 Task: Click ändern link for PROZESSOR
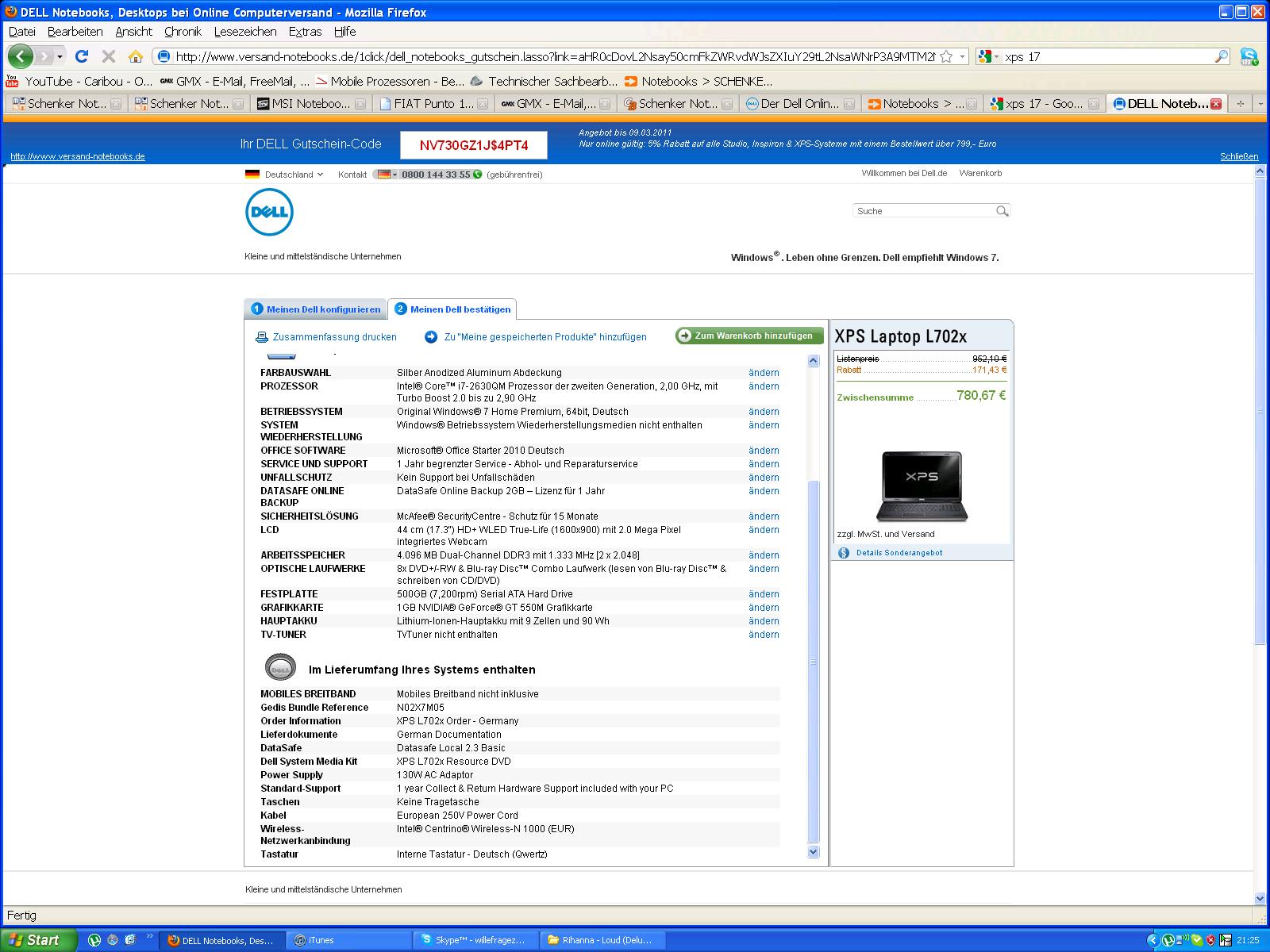pos(764,386)
